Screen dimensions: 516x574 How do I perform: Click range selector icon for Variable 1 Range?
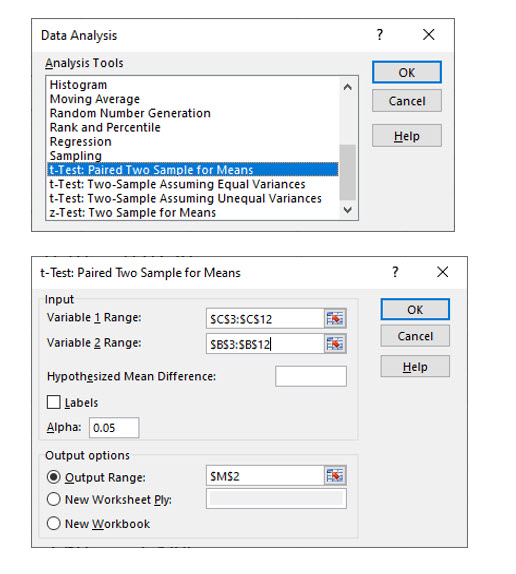(x=335, y=319)
